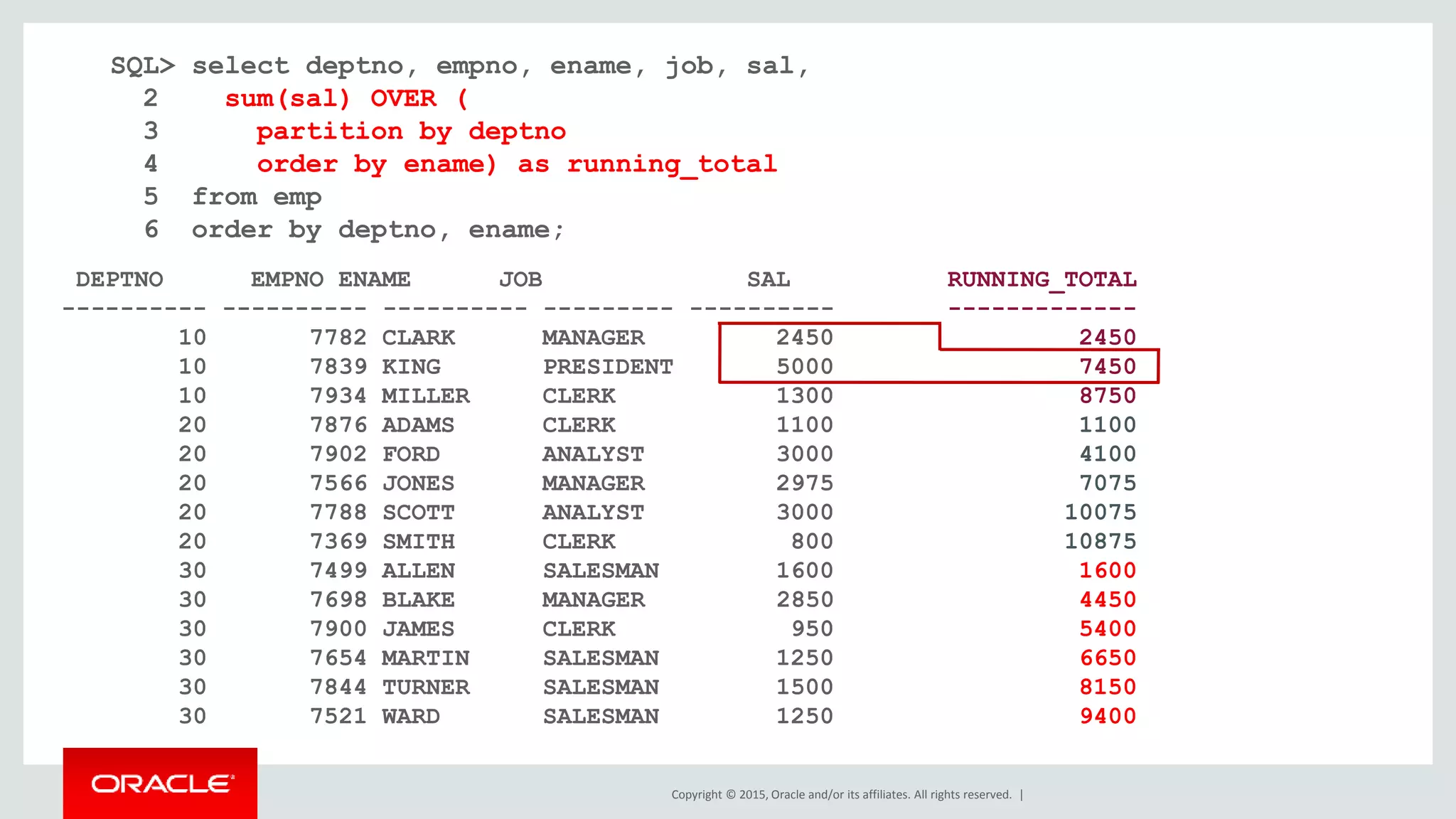Click the salary value 1500
This screenshot has width=1456, height=819.
coord(805,687)
